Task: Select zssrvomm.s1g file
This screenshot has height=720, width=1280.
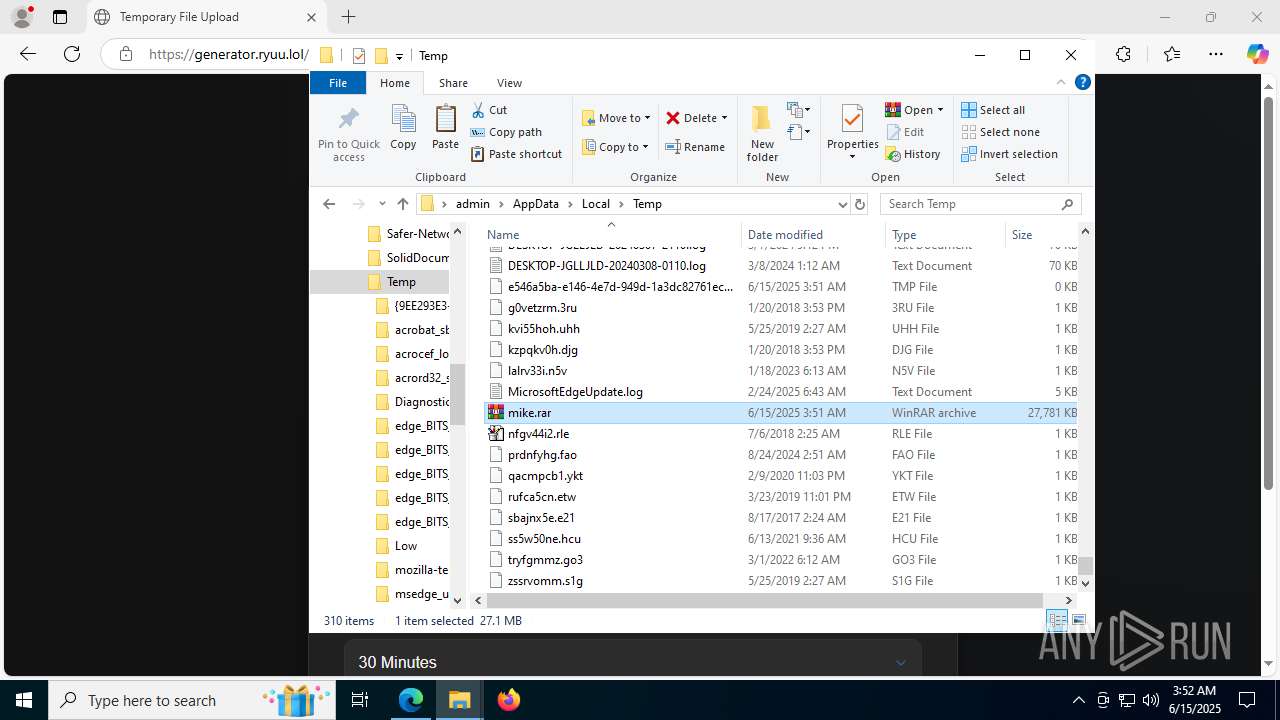Action: [782, 581]
